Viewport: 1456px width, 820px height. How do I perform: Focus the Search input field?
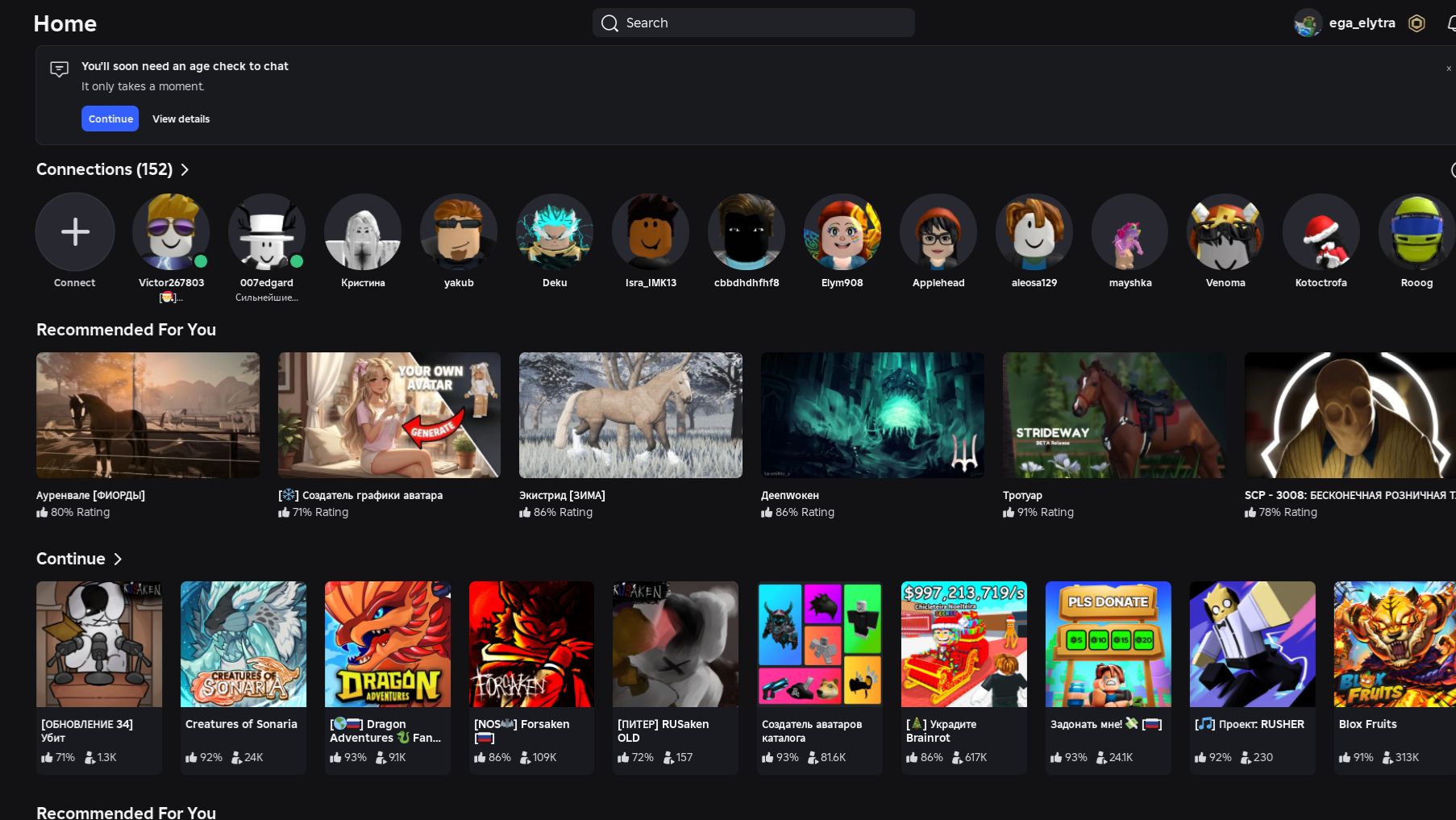click(x=754, y=23)
